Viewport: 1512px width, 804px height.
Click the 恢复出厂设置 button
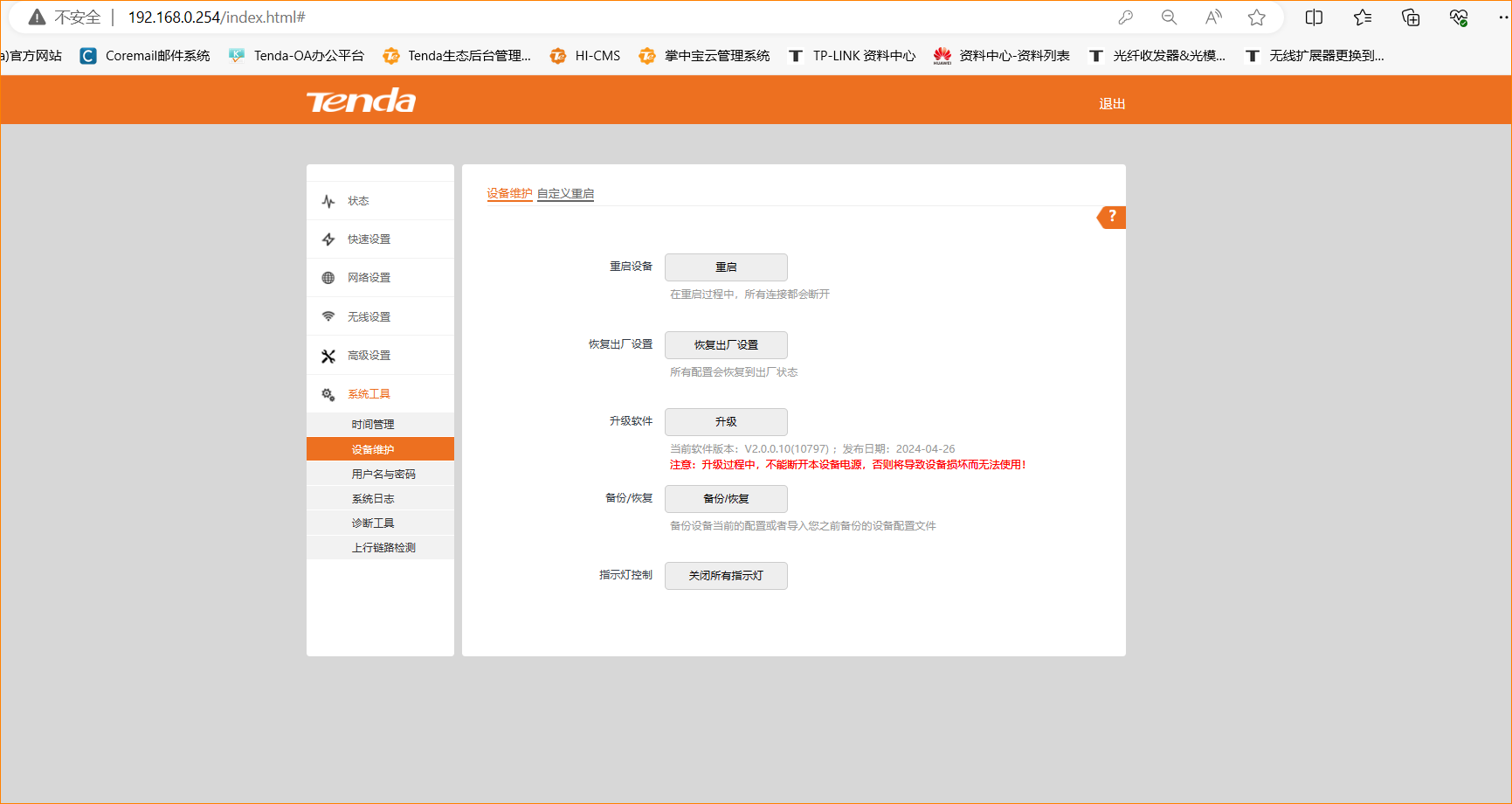pyautogui.click(x=726, y=345)
